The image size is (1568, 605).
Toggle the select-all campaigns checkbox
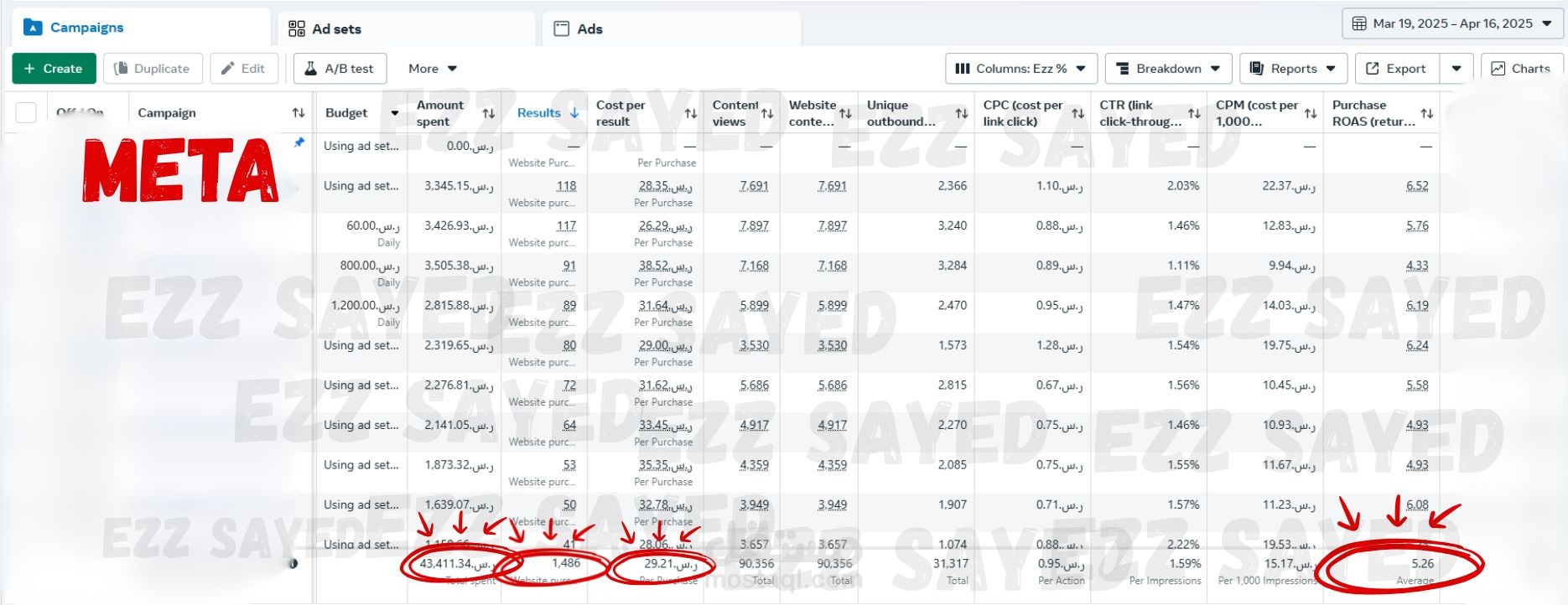click(x=26, y=112)
